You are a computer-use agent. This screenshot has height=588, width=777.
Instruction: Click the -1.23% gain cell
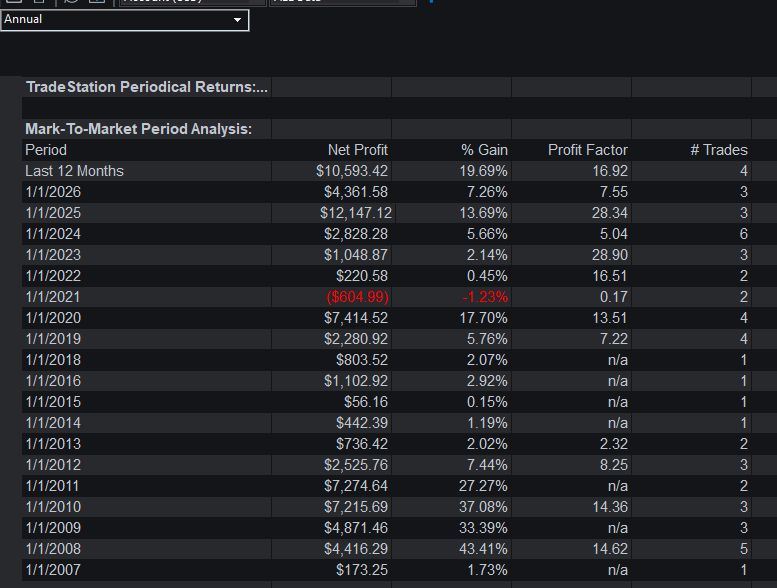coord(485,297)
